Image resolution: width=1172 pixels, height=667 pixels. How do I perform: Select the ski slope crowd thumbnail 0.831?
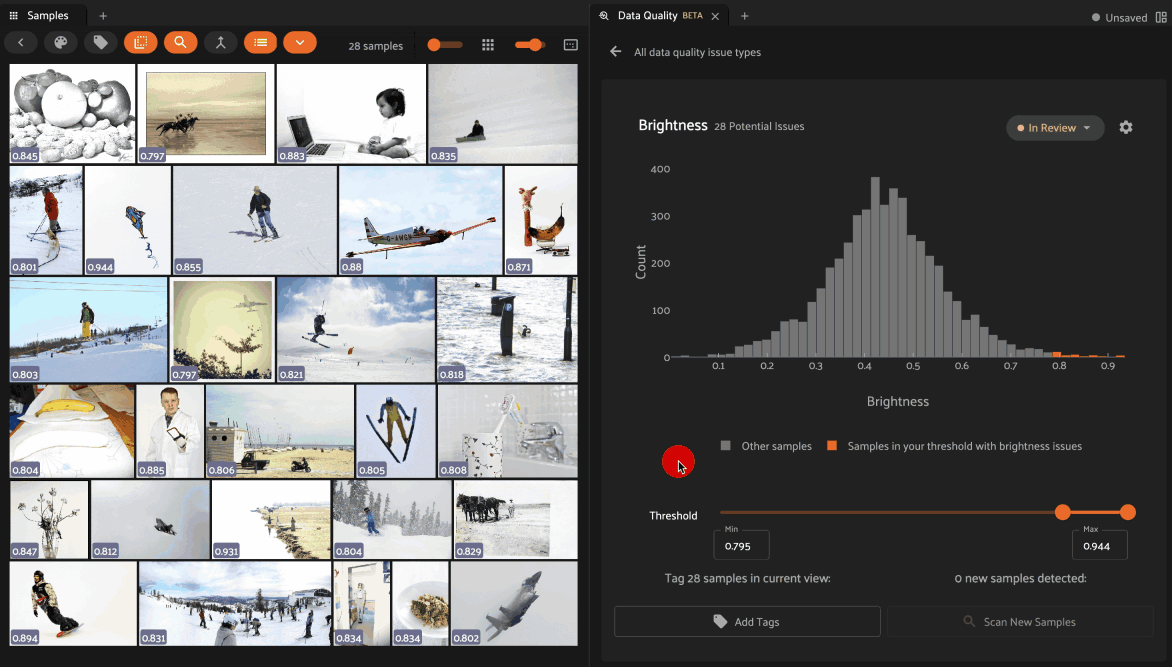[x=235, y=603]
